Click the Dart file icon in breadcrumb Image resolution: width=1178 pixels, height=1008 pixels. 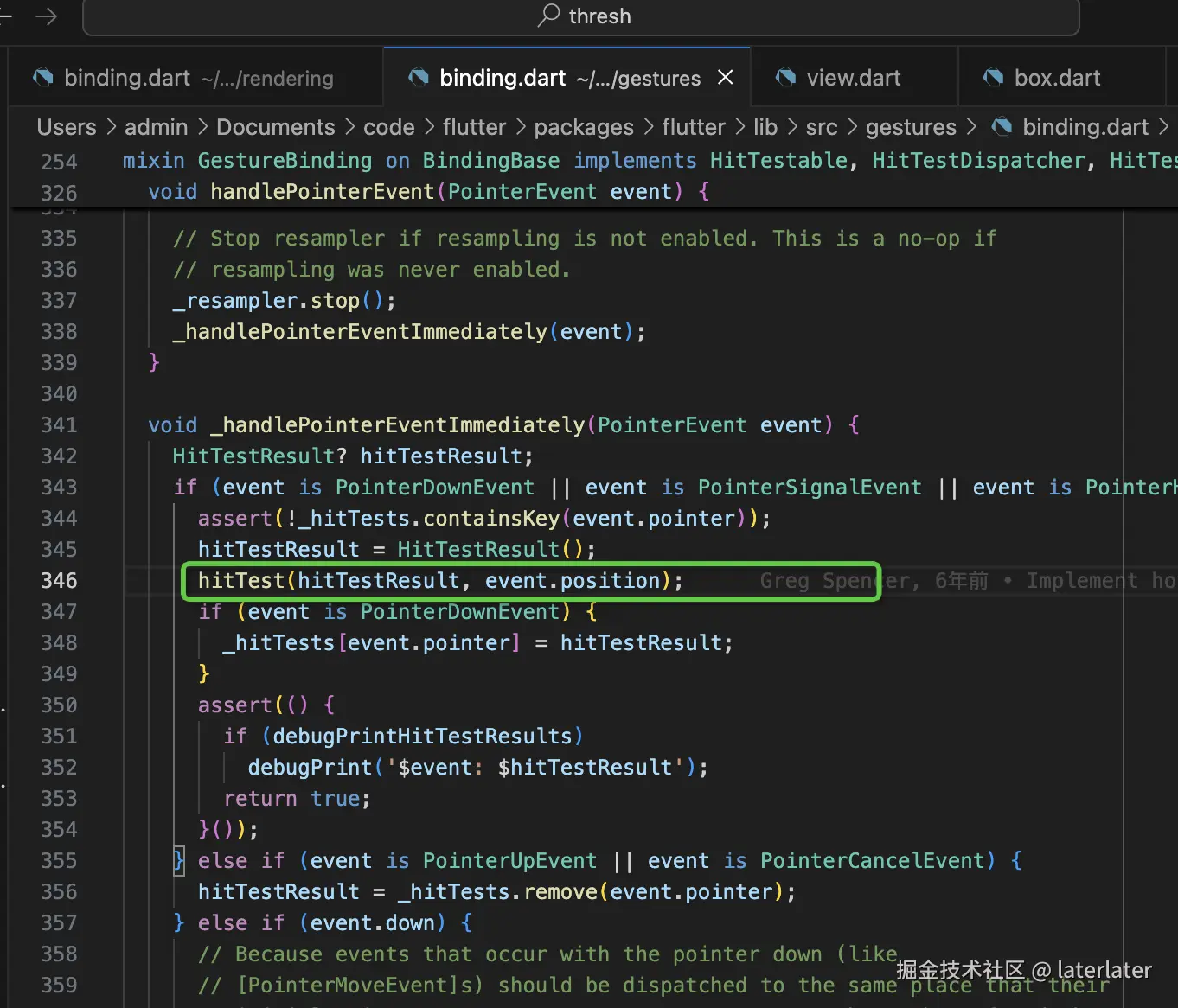click(x=1002, y=127)
